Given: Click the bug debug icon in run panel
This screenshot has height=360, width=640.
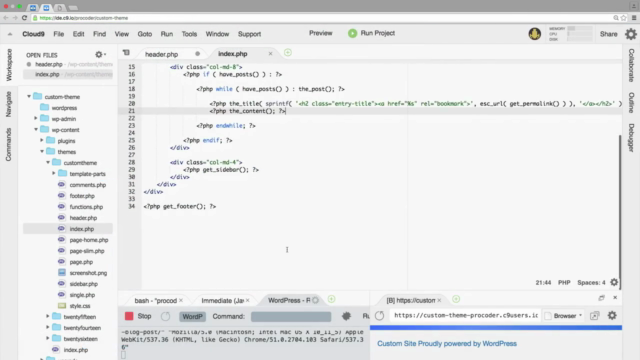Looking at the screenshot, I should [346, 316].
